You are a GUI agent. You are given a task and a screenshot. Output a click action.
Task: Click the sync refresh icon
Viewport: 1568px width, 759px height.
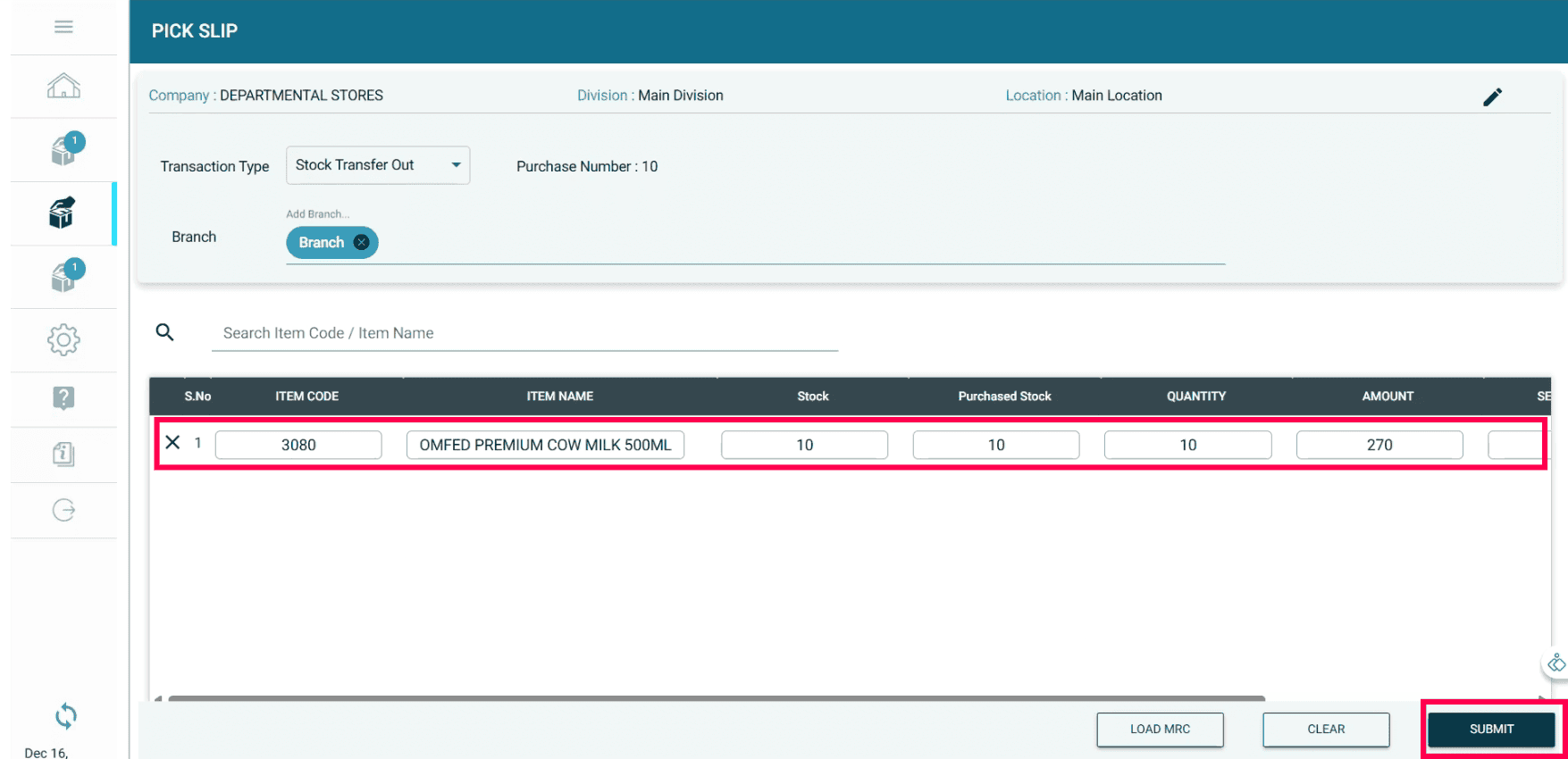[65, 715]
